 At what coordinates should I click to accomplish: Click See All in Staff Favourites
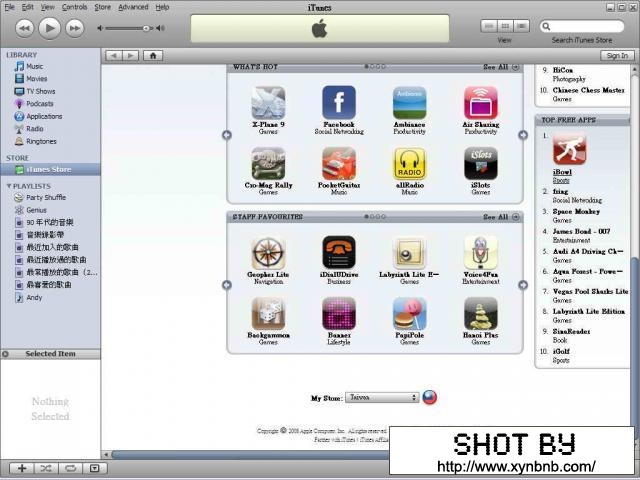[x=501, y=217]
